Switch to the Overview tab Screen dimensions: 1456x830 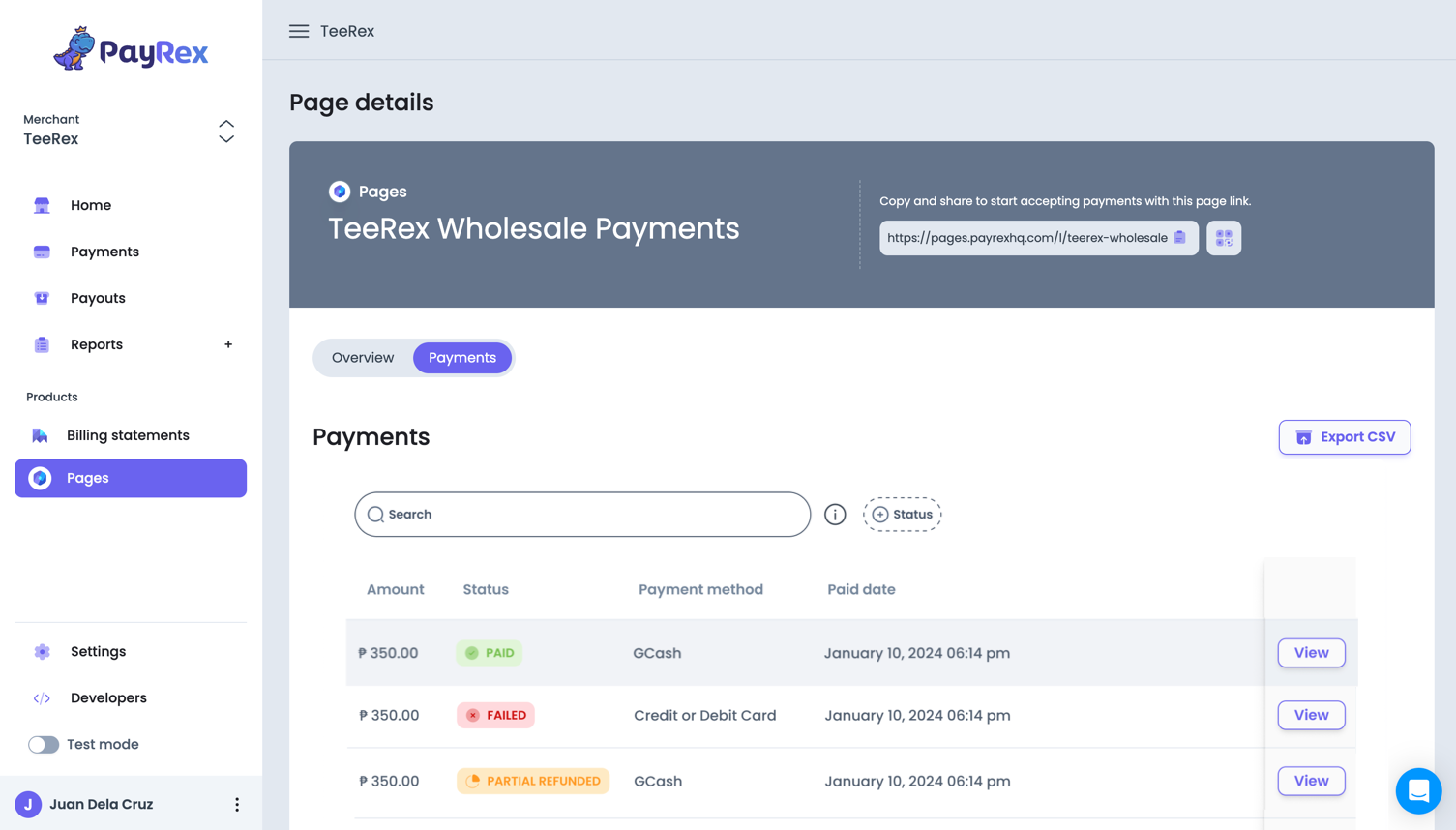pos(362,357)
